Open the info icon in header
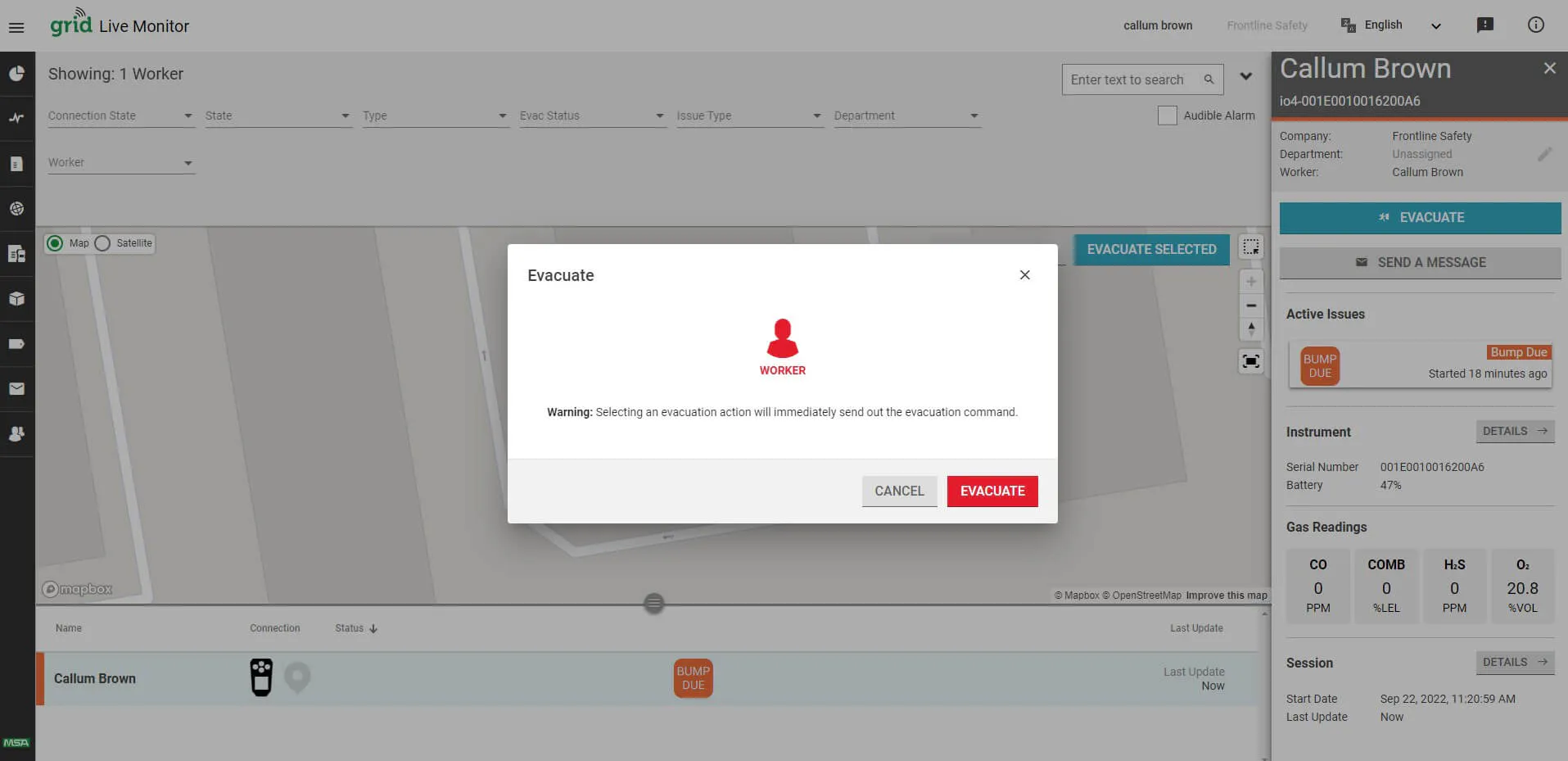The width and height of the screenshot is (1568, 761). [x=1535, y=25]
